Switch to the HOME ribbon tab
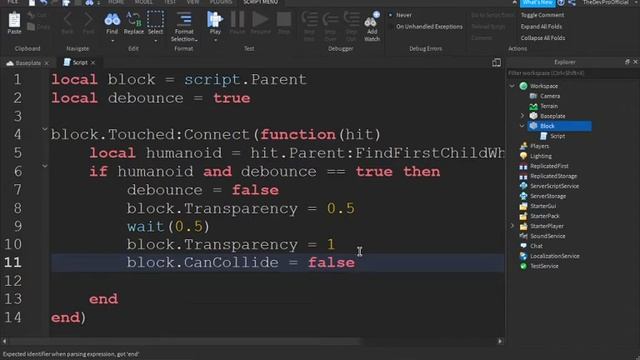This screenshot has height=360, width=640. click(x=116, y=2)
